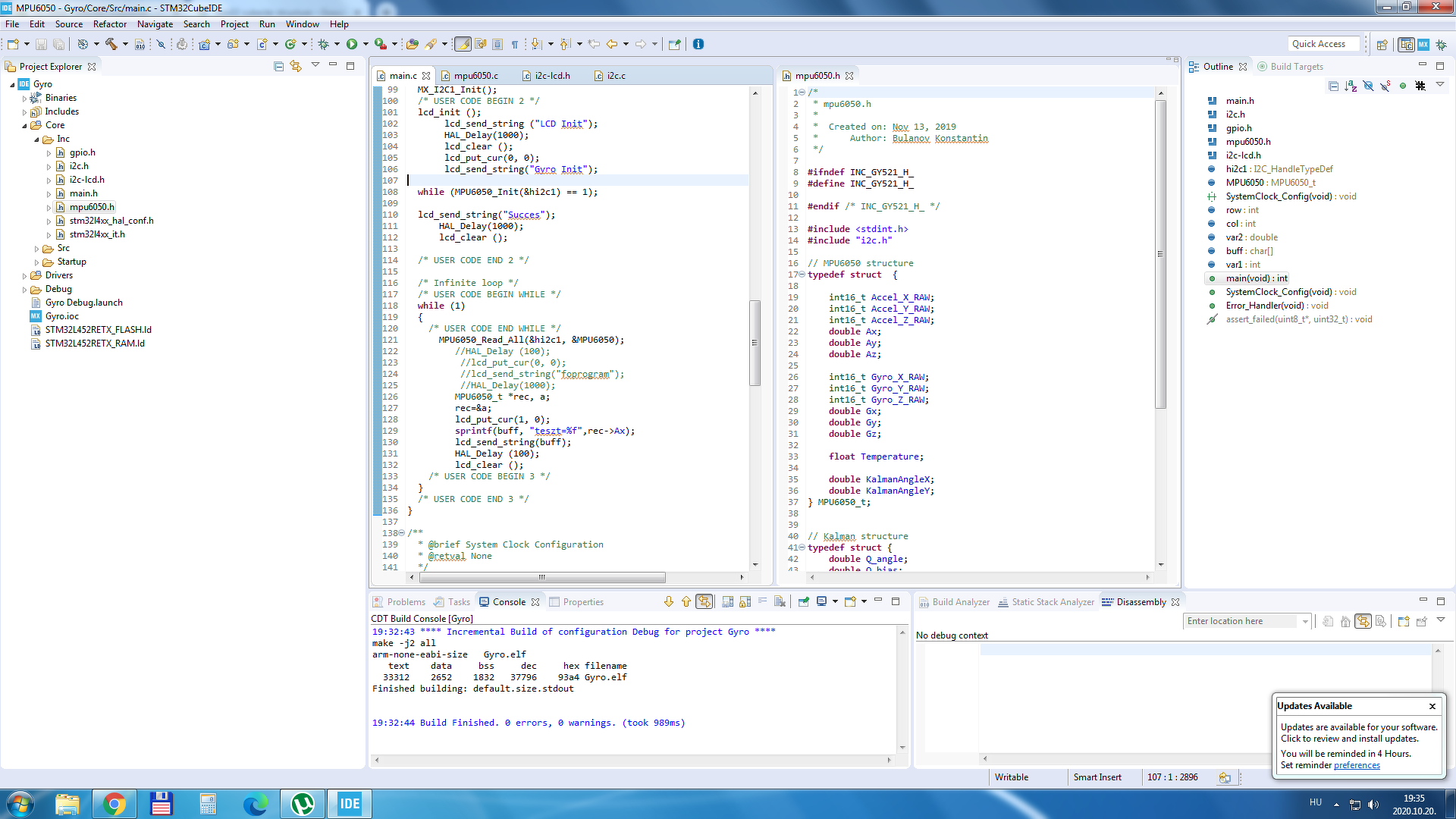Start debugging with the bug icon
The image size is (1456, 819).
[324, 44]
